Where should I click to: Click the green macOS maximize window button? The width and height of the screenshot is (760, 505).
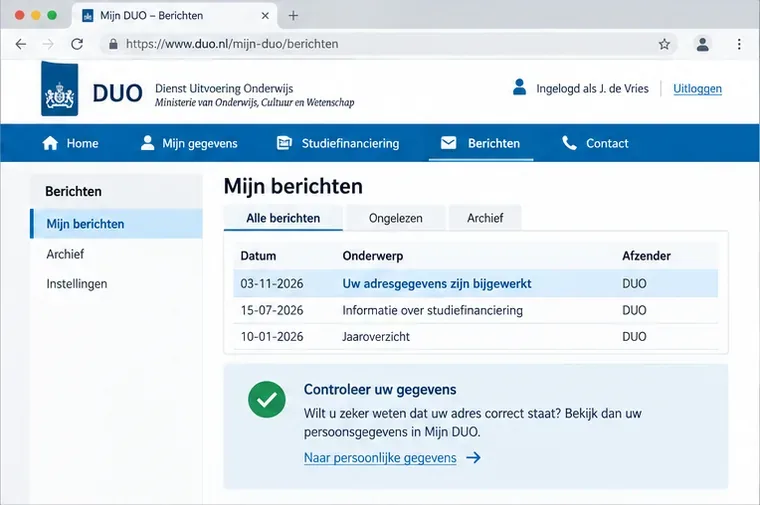52,16
